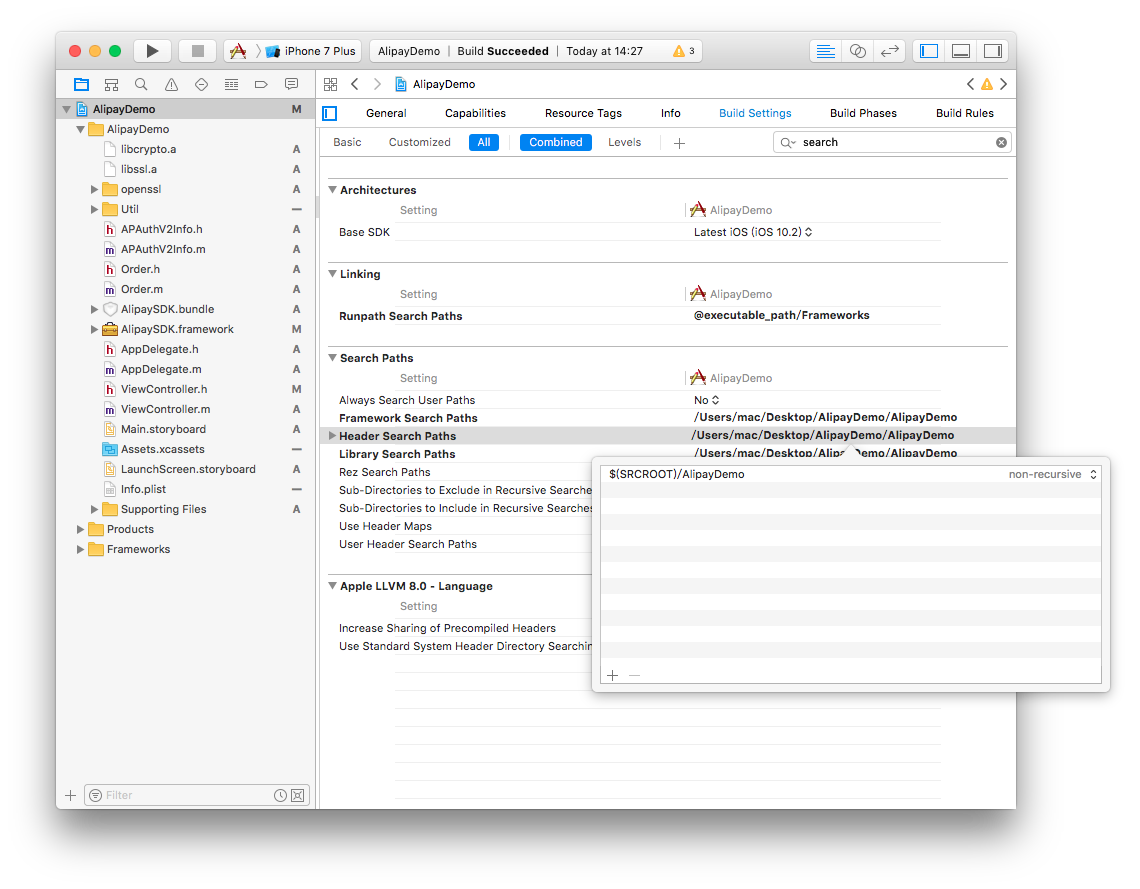Select the Capabilities tab
This screenshot has width=1140, height=889.
pyautogui.click(x=475, y=113)
